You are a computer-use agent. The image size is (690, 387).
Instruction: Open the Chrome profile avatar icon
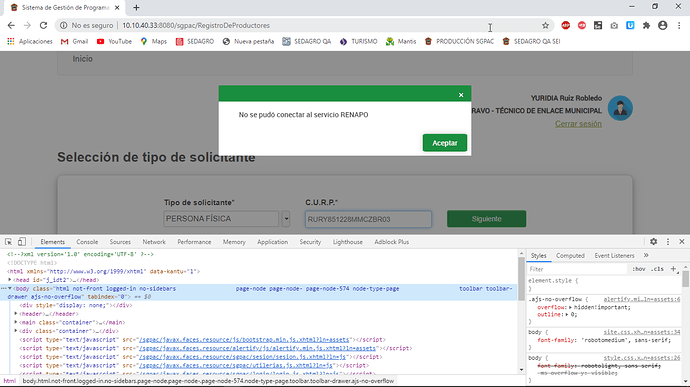coord(662,26)
